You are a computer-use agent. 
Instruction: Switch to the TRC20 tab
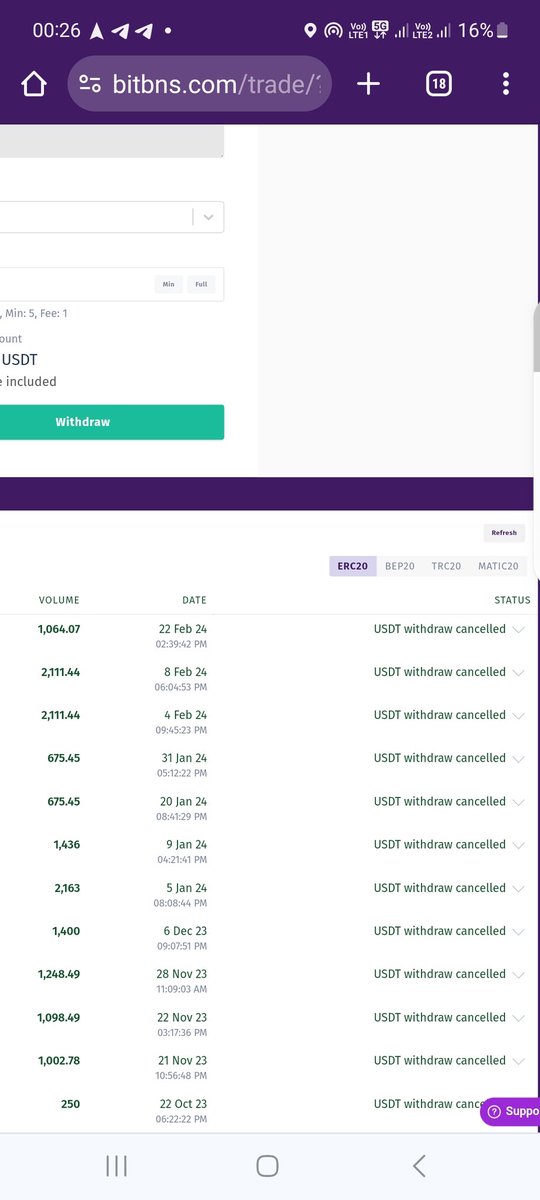pyautogui.click(x=446, y=566)
